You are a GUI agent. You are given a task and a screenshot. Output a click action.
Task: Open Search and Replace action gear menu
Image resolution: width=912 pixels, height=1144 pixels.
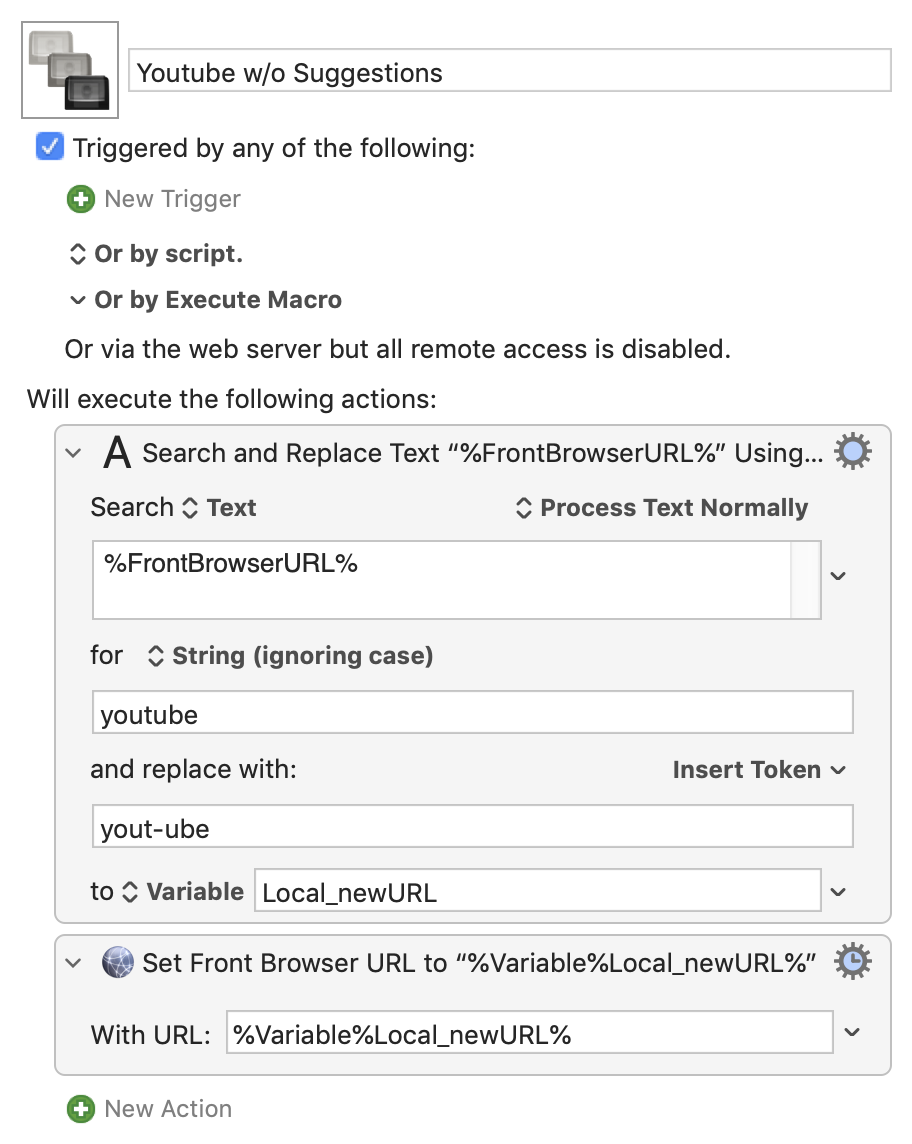852,452
